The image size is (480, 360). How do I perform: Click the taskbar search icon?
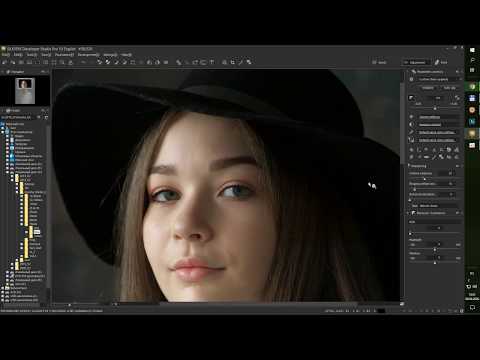point(472,60)
